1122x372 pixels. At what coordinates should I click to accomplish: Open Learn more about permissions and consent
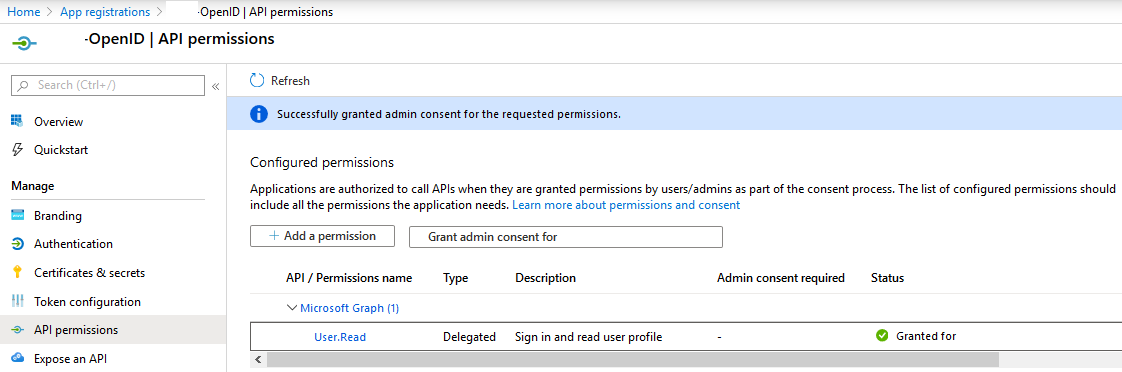626,205
